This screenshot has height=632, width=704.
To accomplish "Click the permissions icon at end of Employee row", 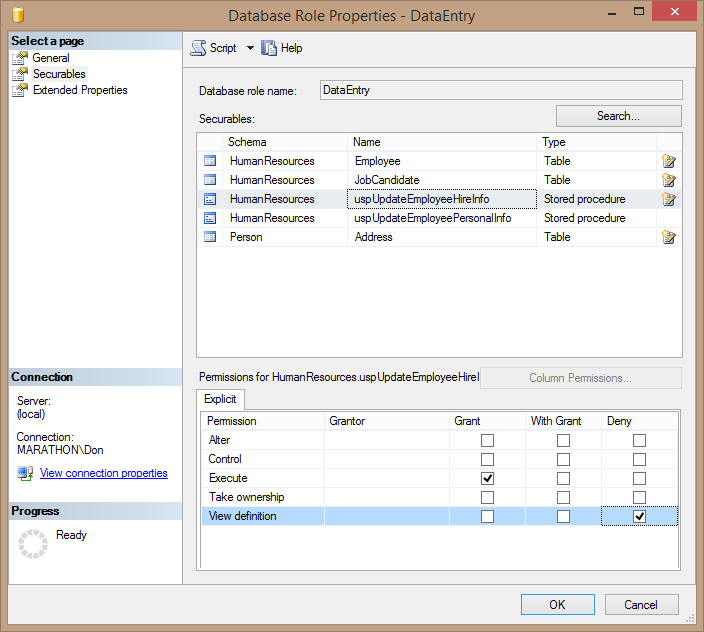I will point(669,161).
